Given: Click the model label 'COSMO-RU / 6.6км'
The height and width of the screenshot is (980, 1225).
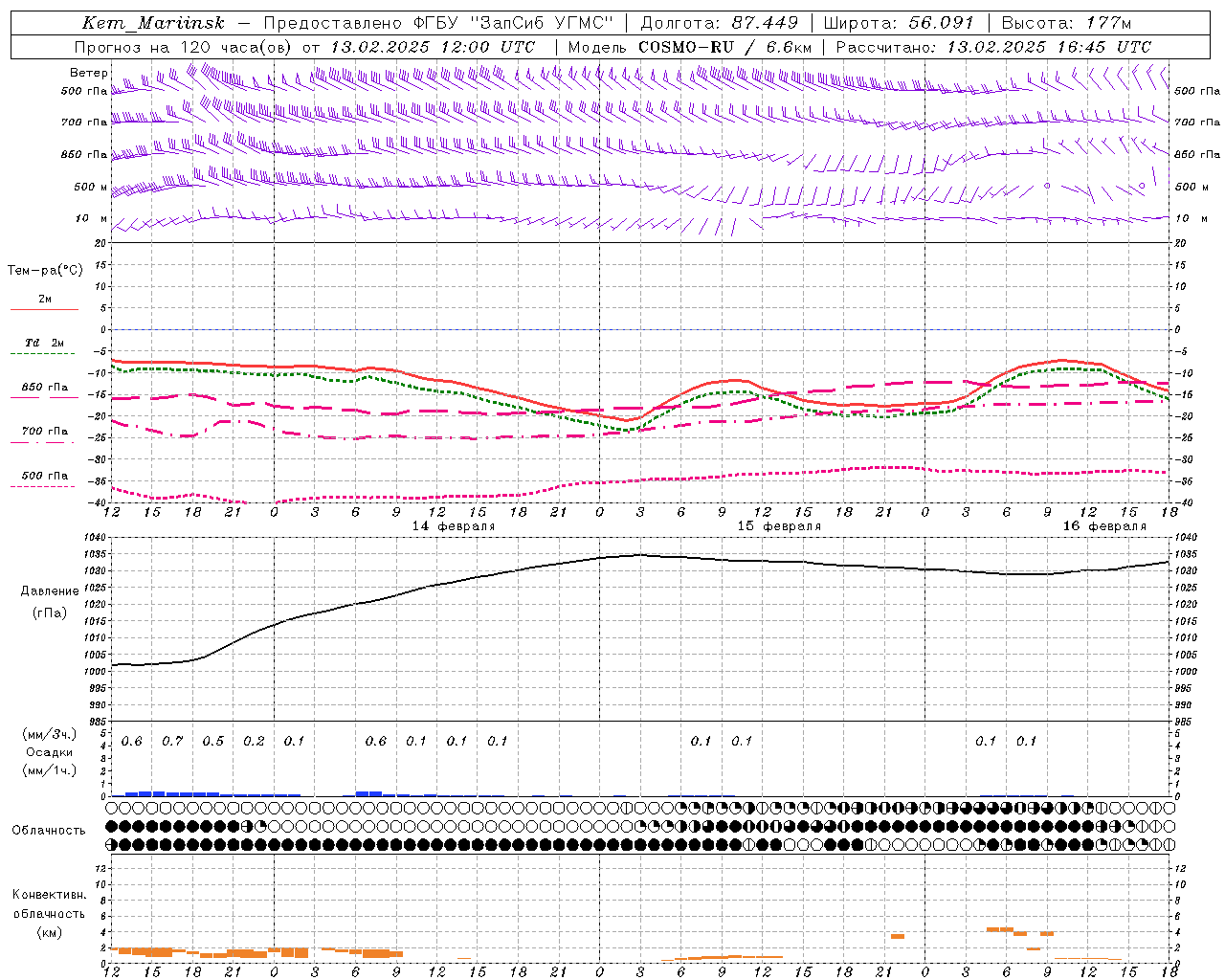Looking at the screenshot, I should [x=724, y=47].
